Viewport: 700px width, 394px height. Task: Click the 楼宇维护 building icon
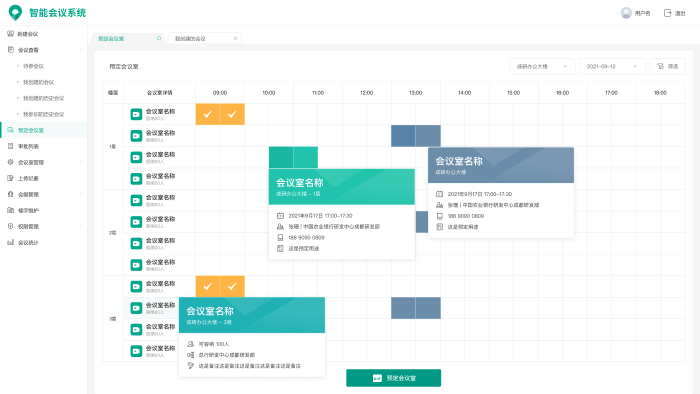(x=10, y=210)
